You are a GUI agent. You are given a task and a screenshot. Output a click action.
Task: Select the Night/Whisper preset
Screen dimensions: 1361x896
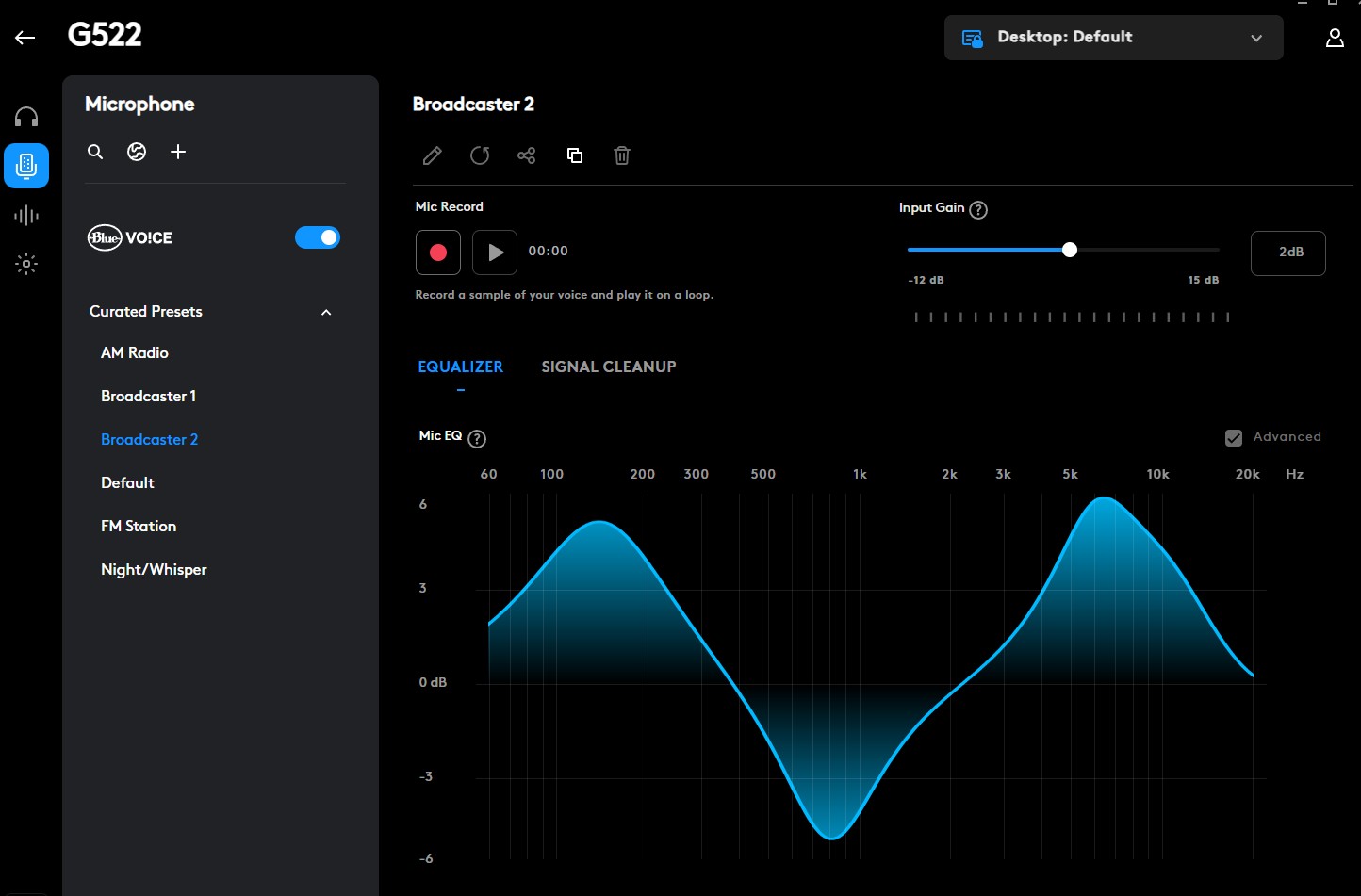[154, 569]
